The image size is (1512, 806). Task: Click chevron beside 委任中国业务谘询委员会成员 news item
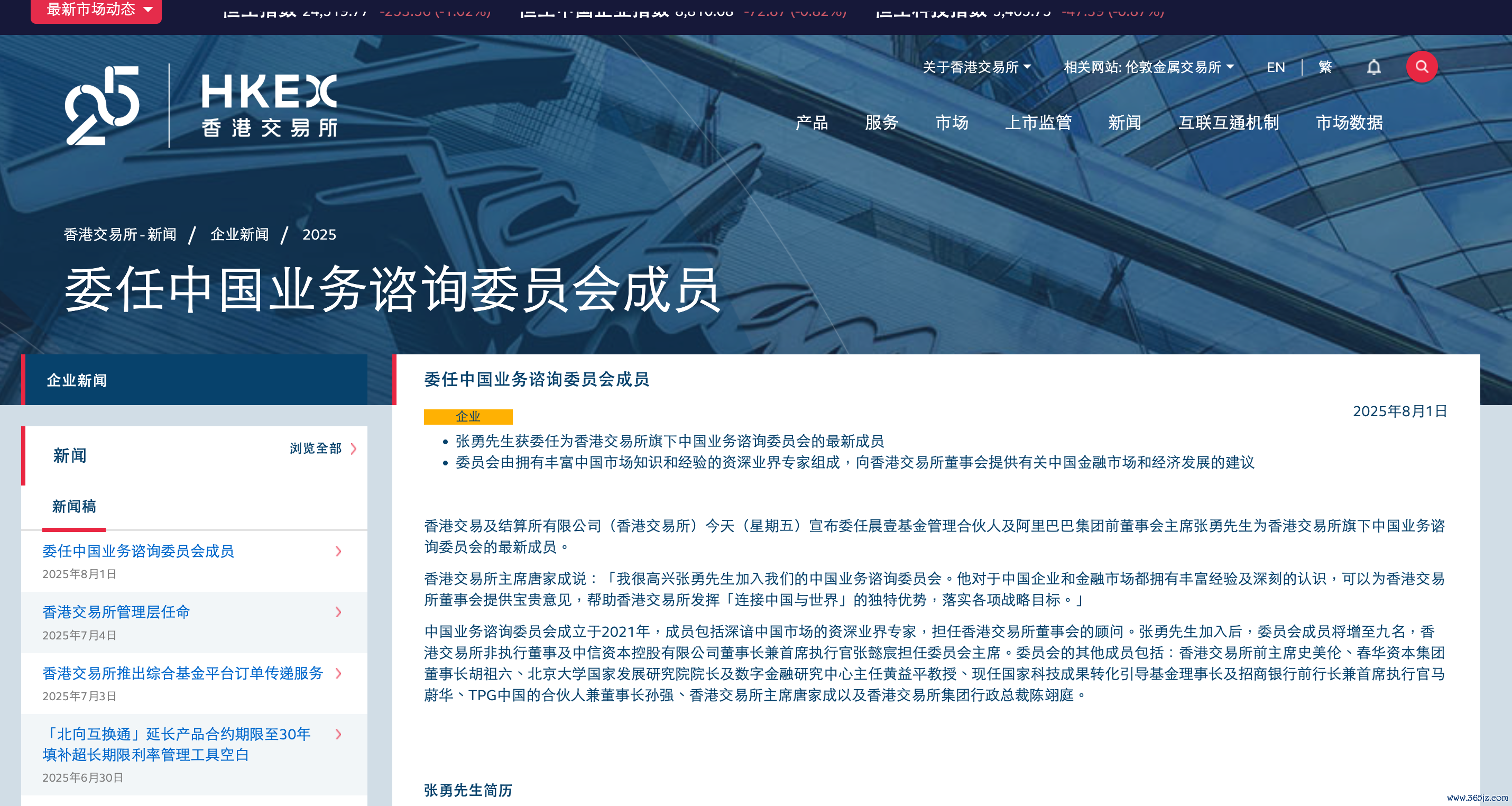[x=338, y=551]
